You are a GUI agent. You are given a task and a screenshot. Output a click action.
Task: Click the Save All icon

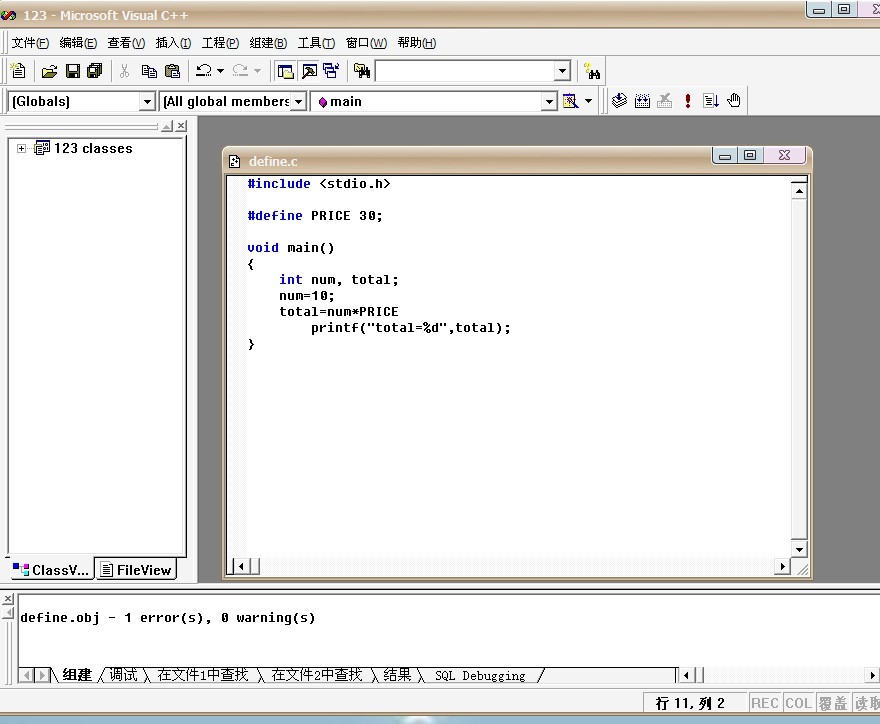95,71
